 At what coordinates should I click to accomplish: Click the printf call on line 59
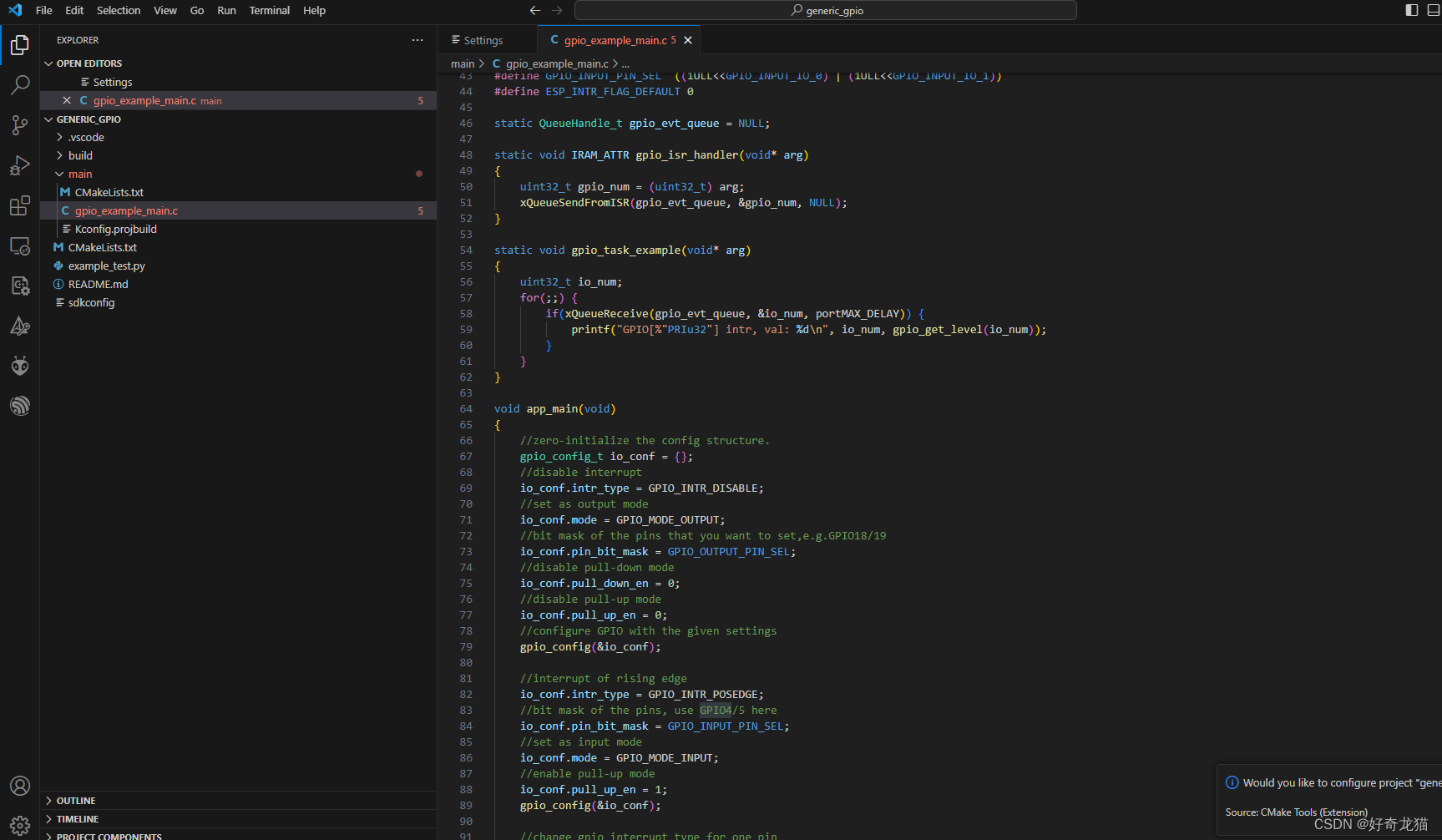590,329
